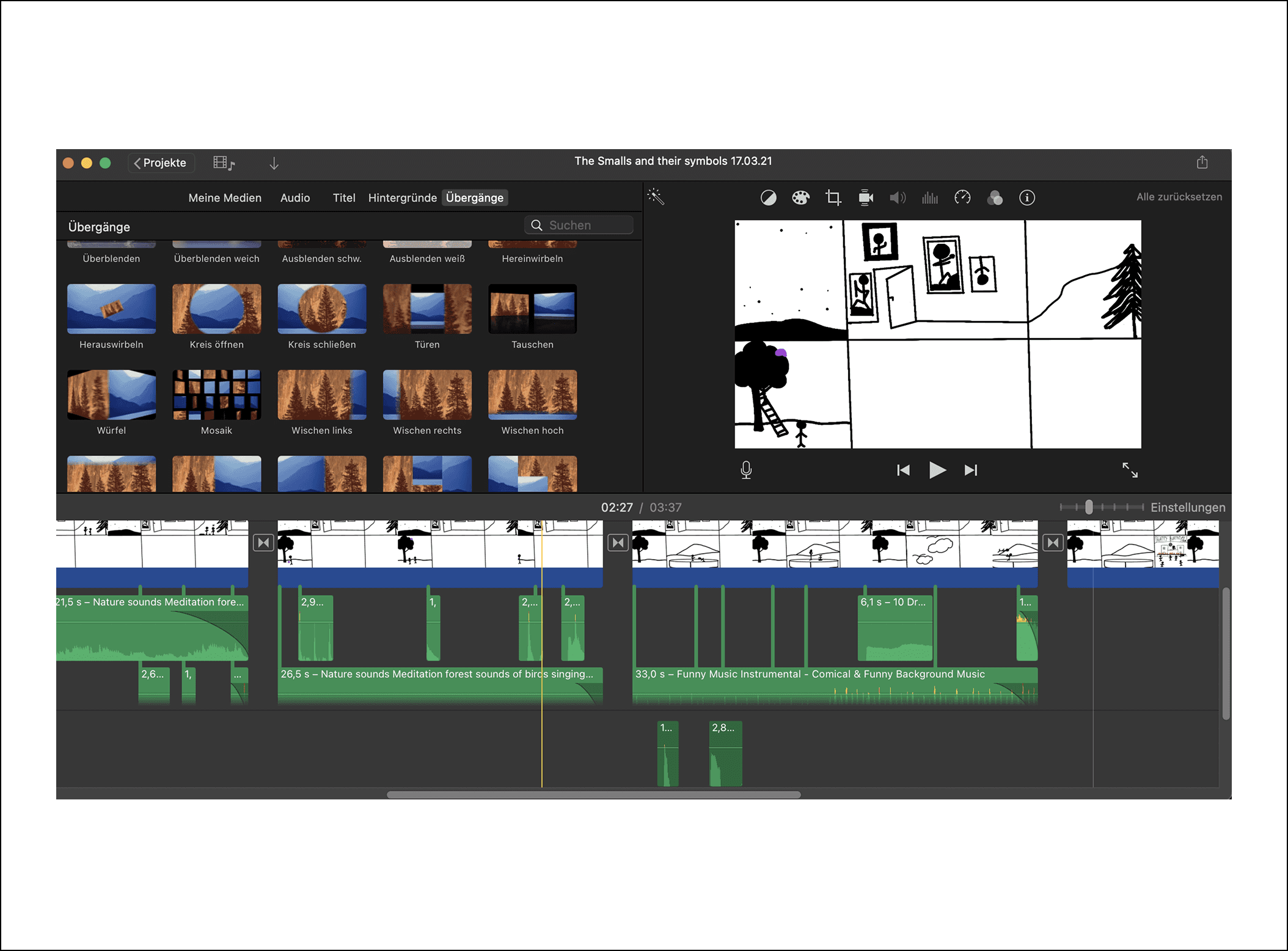Select the 6,1 s – 10 Dr... audio clip

coord(895,628)
